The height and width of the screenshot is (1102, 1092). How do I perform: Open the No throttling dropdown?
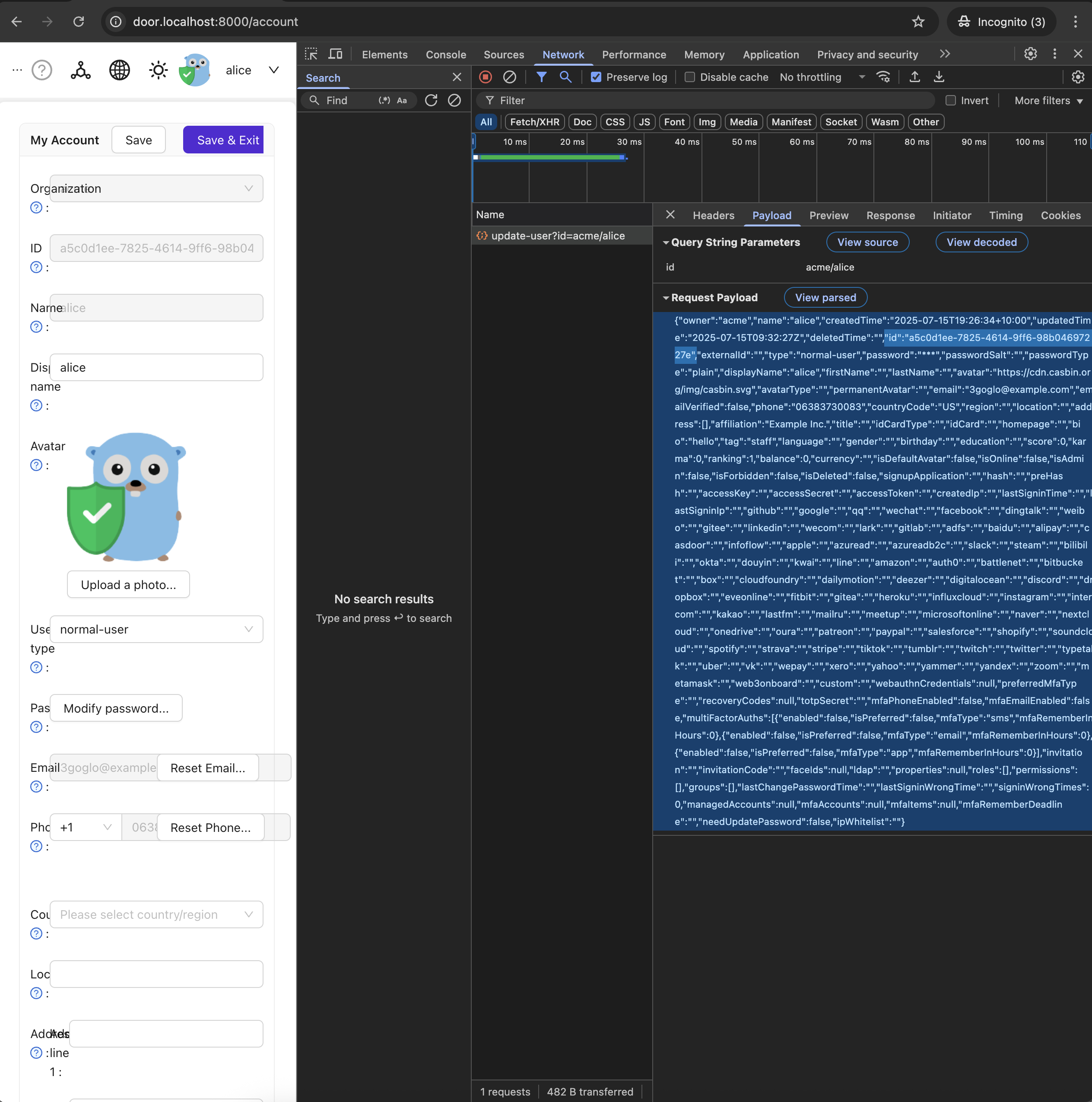822,77
